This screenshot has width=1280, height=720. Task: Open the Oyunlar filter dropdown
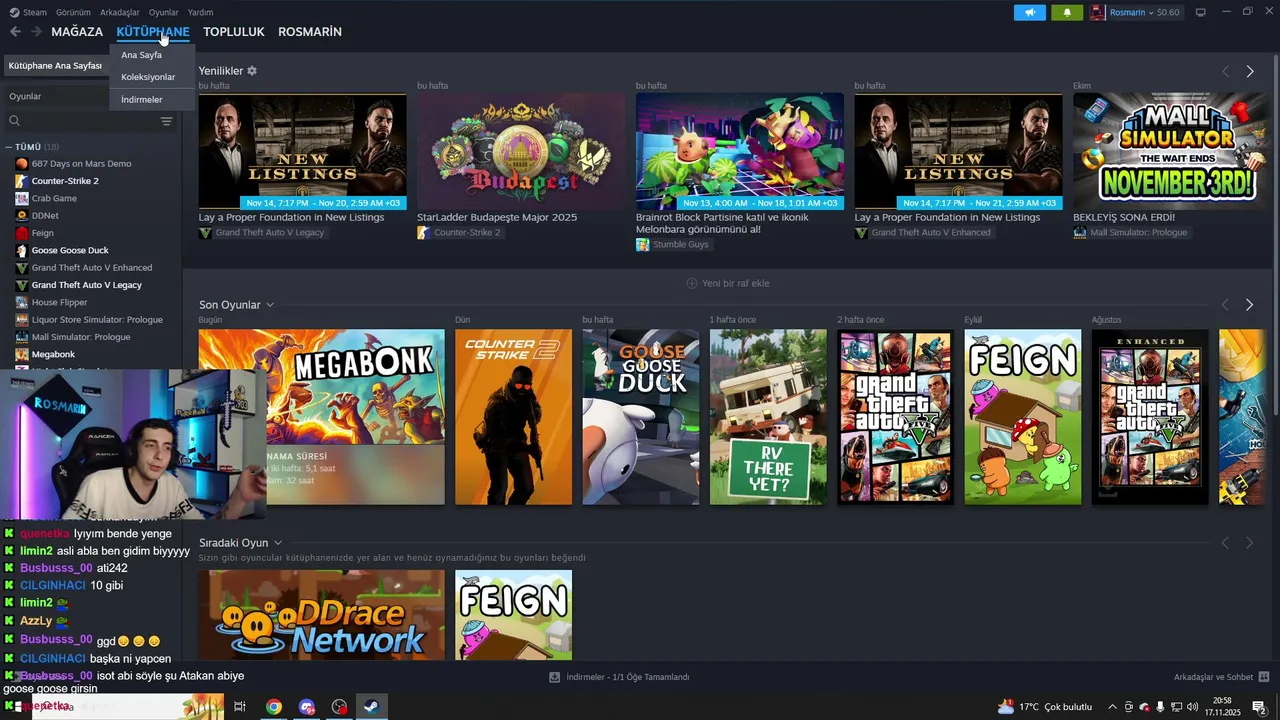58,96
